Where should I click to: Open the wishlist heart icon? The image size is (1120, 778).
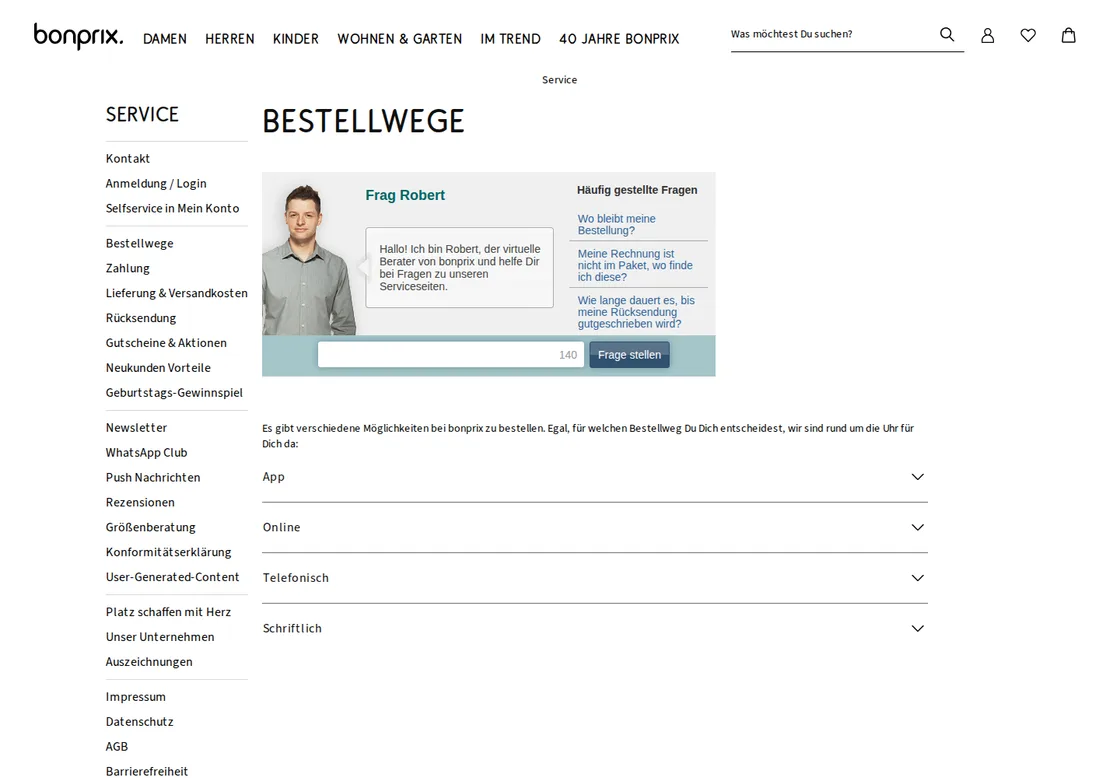point(1028,35)
